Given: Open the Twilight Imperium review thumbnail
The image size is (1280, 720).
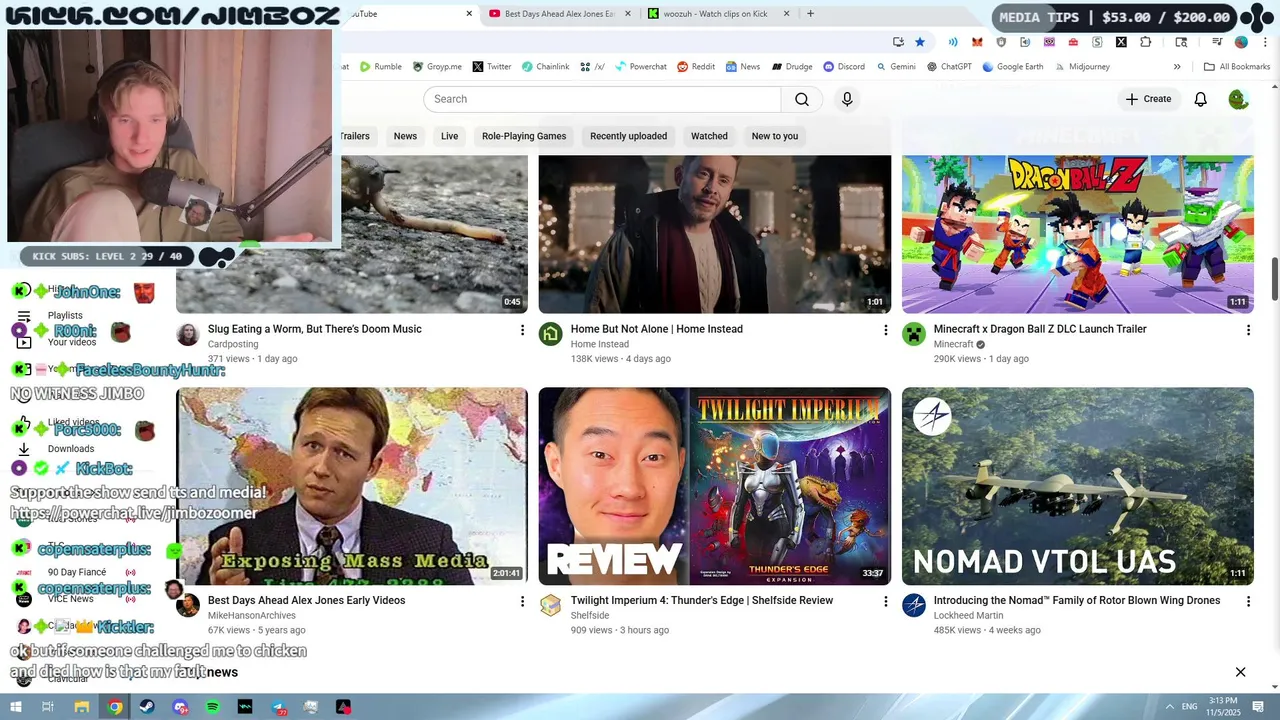Looking at the screenshot, I should [x=715, y=487].
